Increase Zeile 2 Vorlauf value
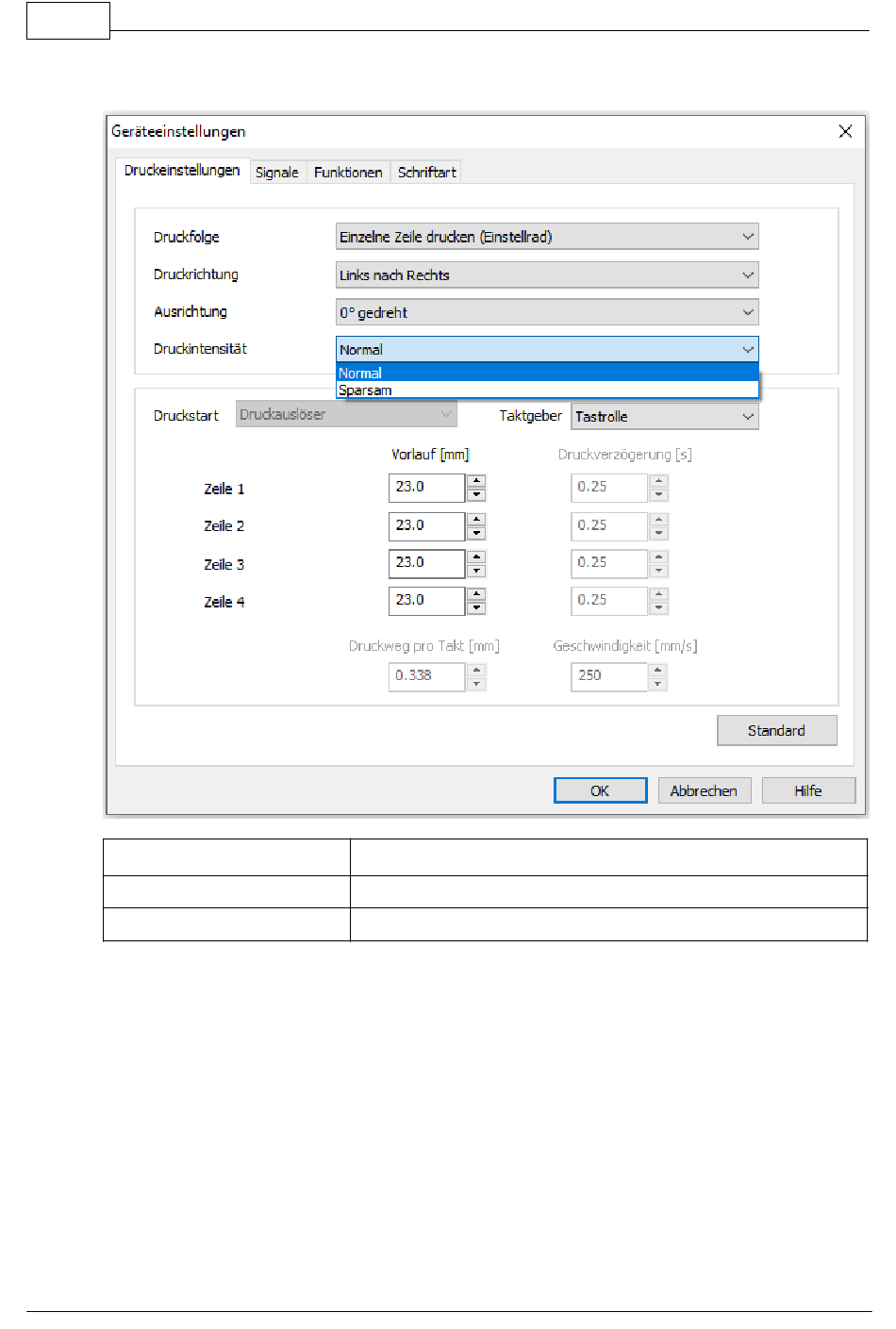Image resolution: width=896 pixels, height=1329 pixels. click(476, 519)
